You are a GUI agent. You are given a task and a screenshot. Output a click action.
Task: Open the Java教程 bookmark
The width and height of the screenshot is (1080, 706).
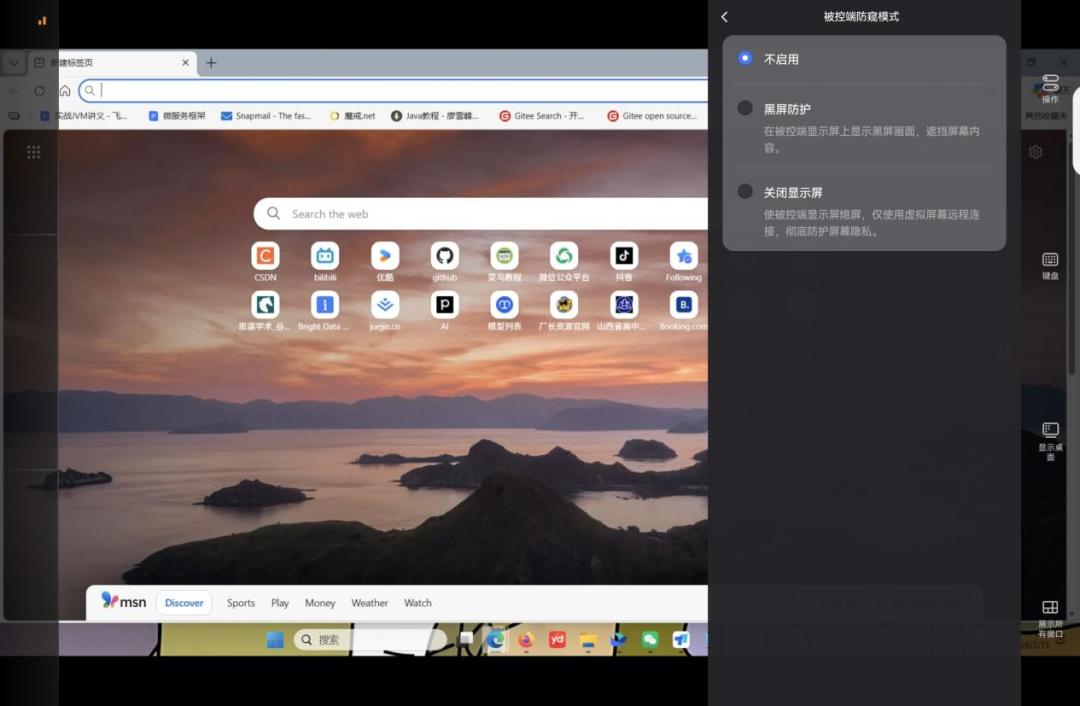(x=435, y=116)
